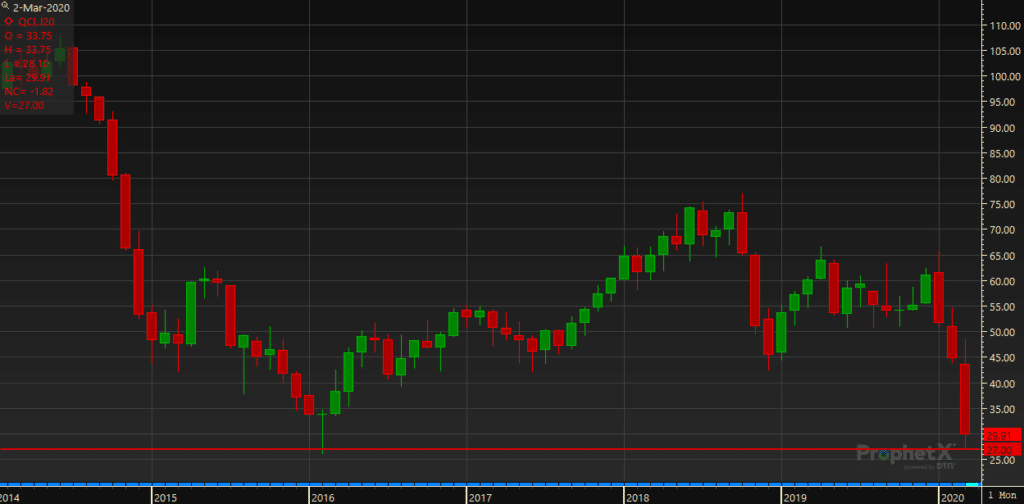Click the 2020 label on the time axis
The image size is (1024, 504).
[951, 496]
